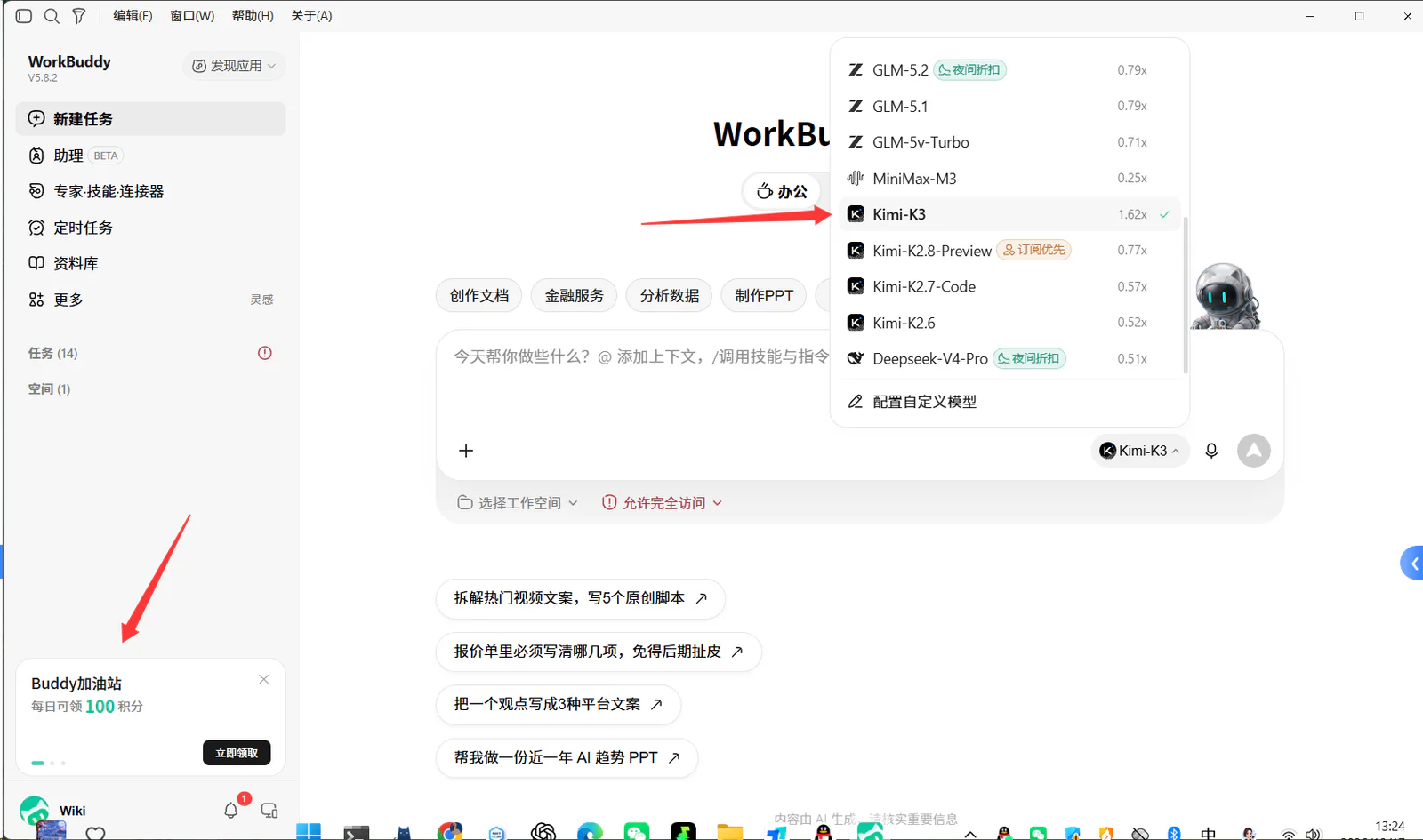This screenshot has height=840, width=1423.
Task: Select the 制作PPT chip
Action: 764,296
